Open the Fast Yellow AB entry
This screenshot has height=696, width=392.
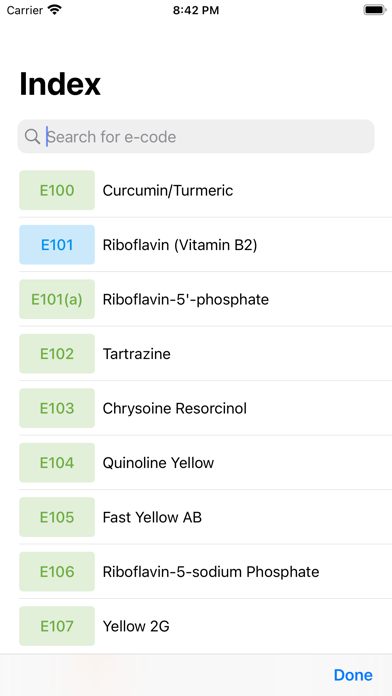206,517
